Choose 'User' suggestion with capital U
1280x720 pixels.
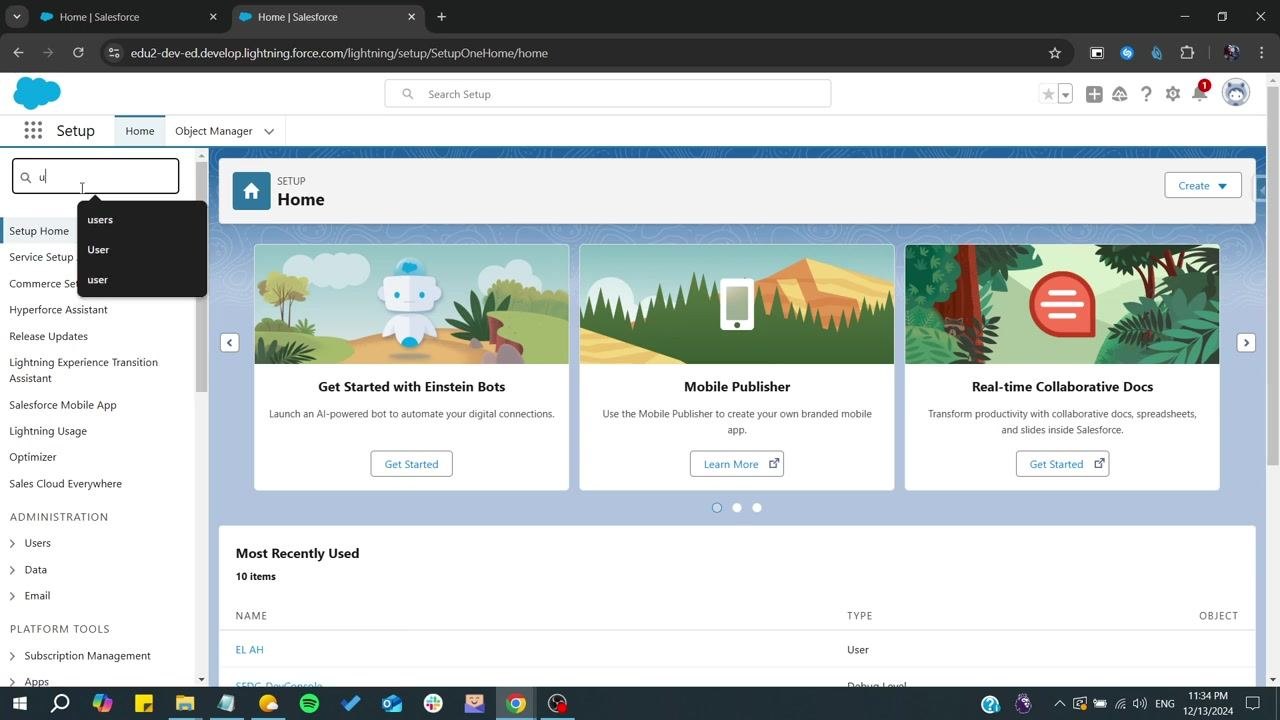click(142, 250)
